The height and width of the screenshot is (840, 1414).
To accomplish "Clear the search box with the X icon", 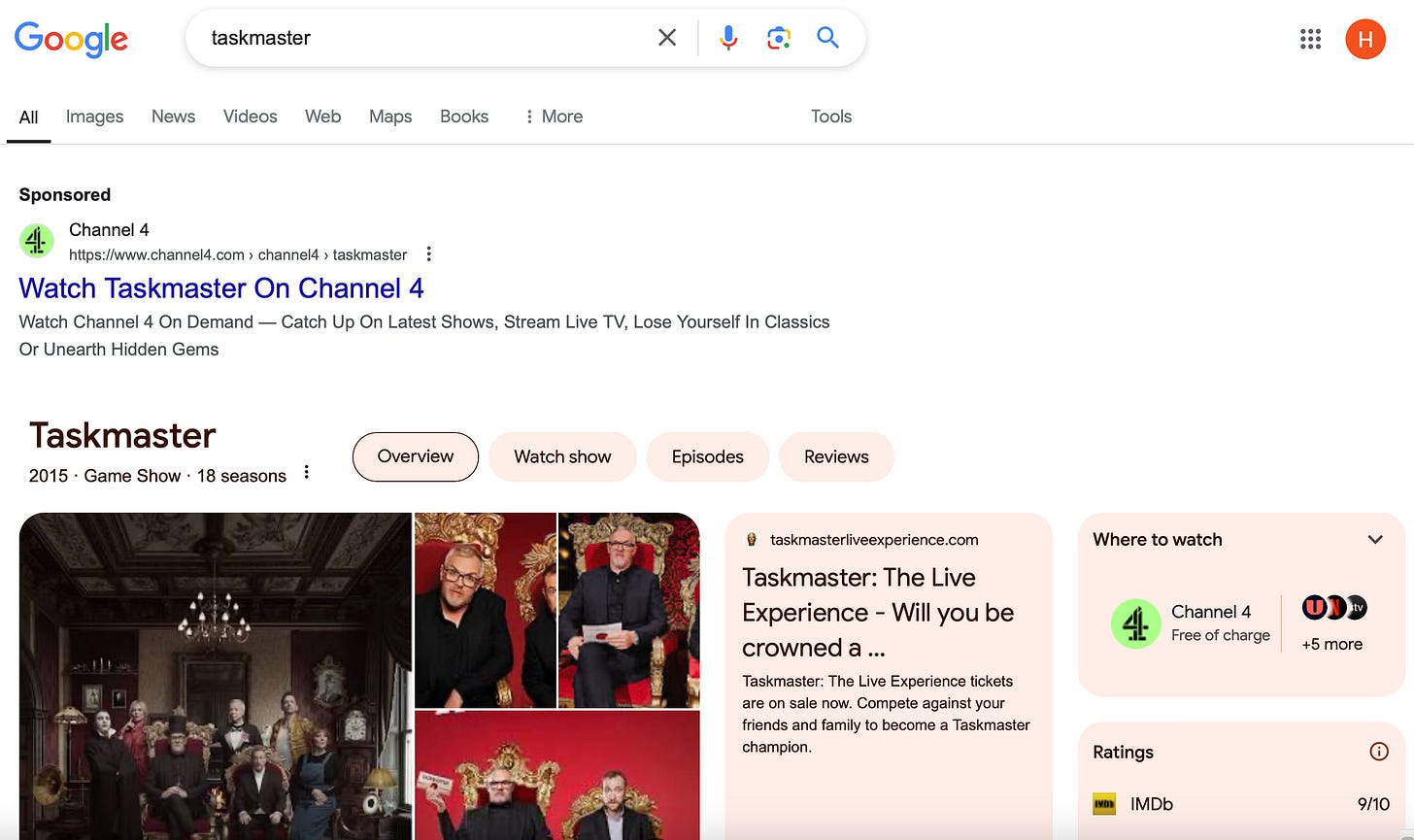I will 667,38.
